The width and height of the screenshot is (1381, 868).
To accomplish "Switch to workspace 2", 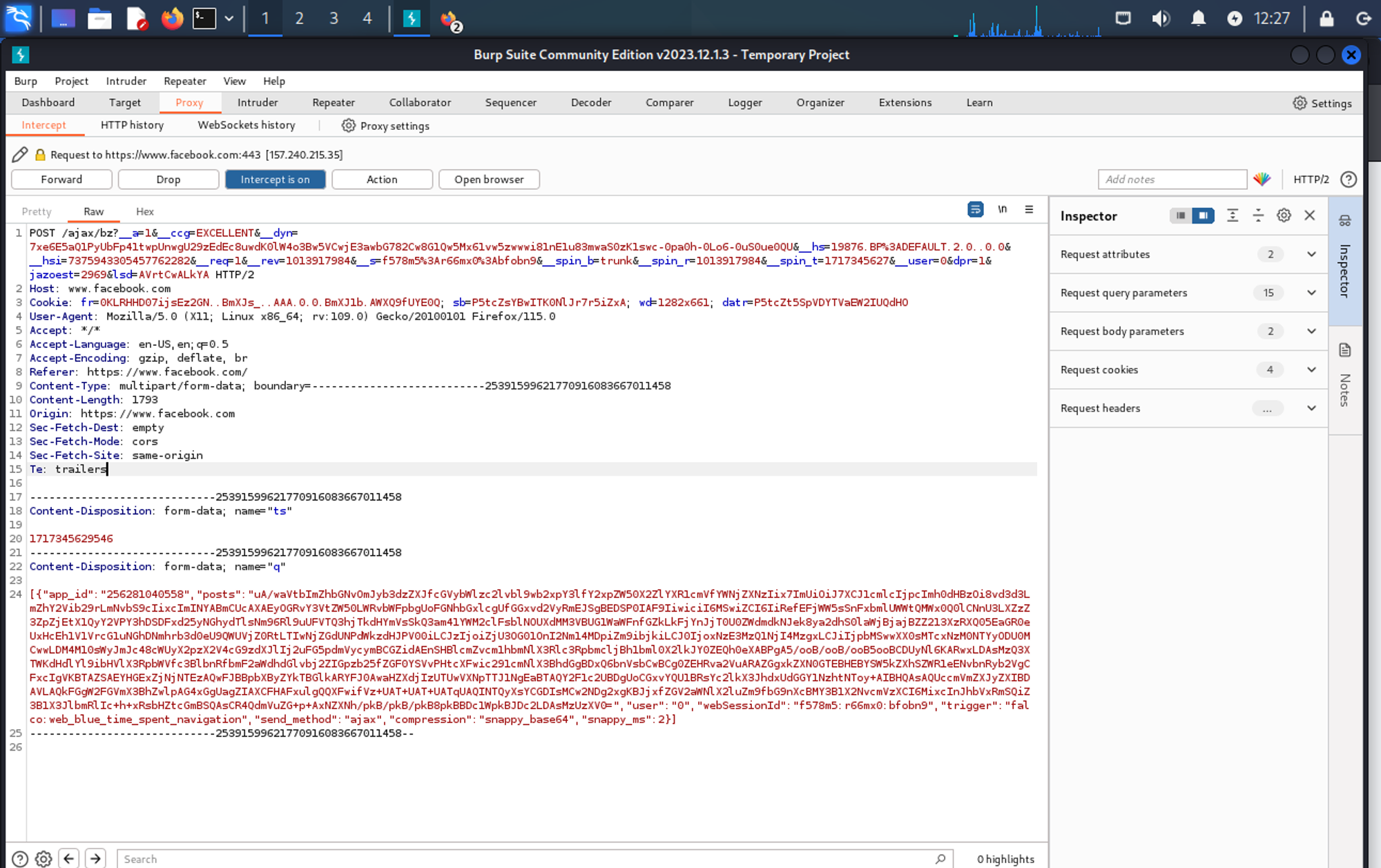I will click(x=299, y=19).
